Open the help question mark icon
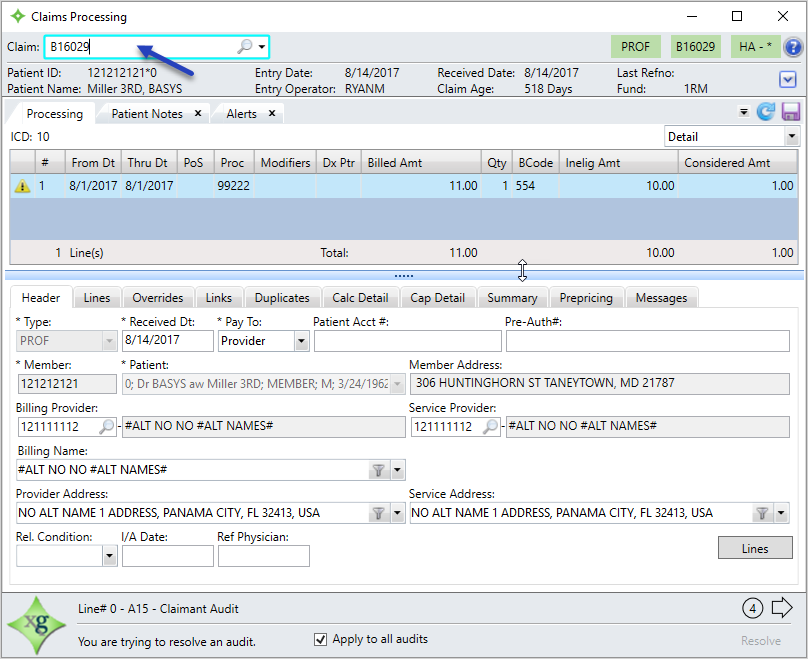808x659 pixels. [x=793, y=47]
